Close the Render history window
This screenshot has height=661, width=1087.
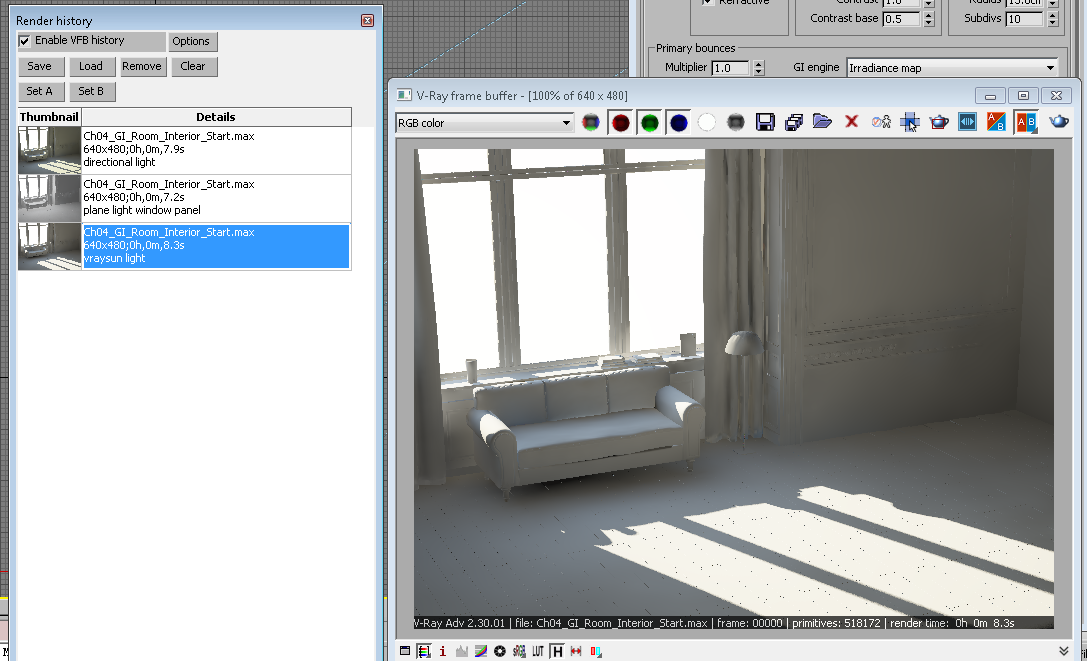tap(367, 21)
